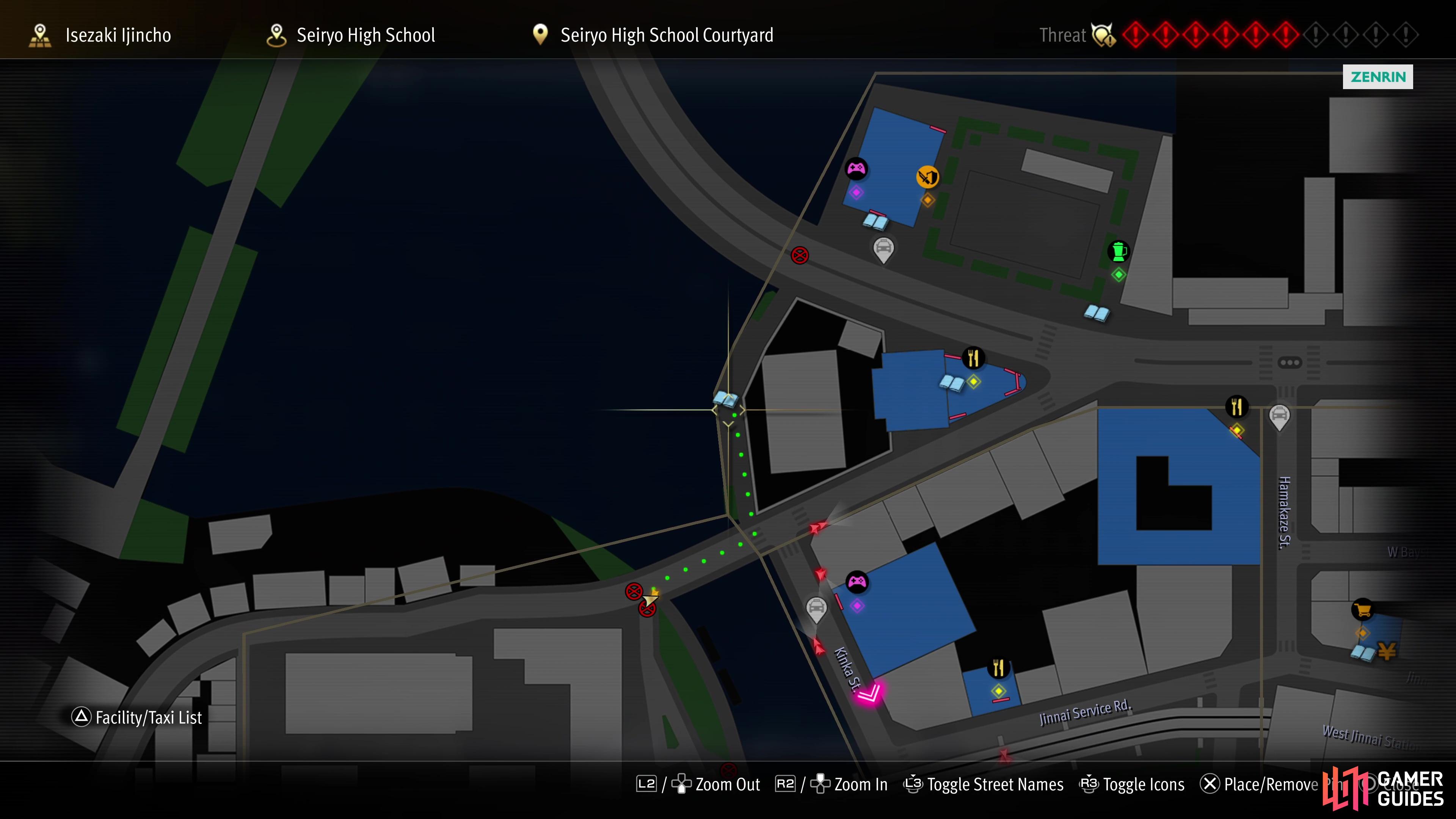Screen dimensions: 1456x819
Task: Click the Zoom In prompt
Action: [832, 784]
